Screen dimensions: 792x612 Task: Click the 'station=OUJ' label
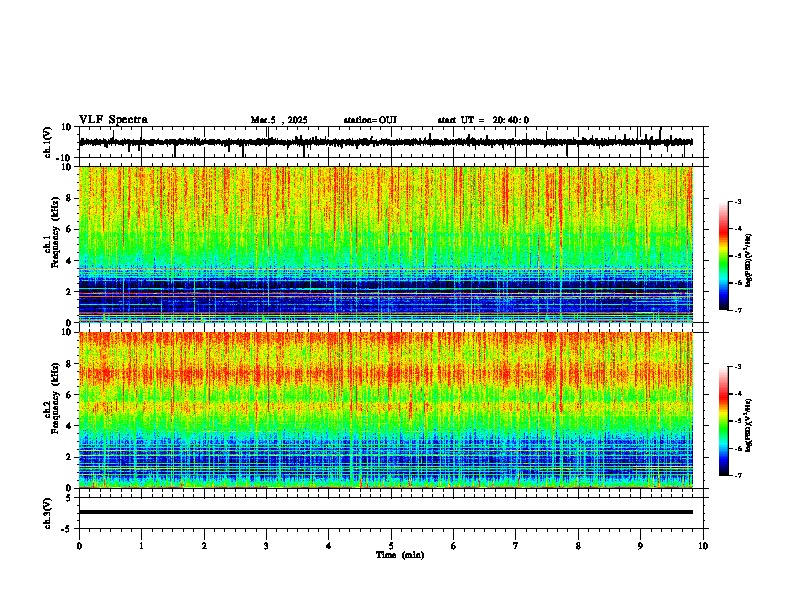tap(370, 120)
